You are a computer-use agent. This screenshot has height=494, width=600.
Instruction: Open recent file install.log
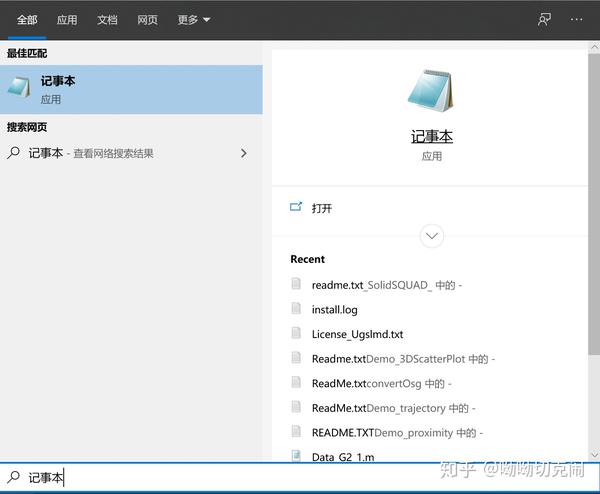point(334,310)
